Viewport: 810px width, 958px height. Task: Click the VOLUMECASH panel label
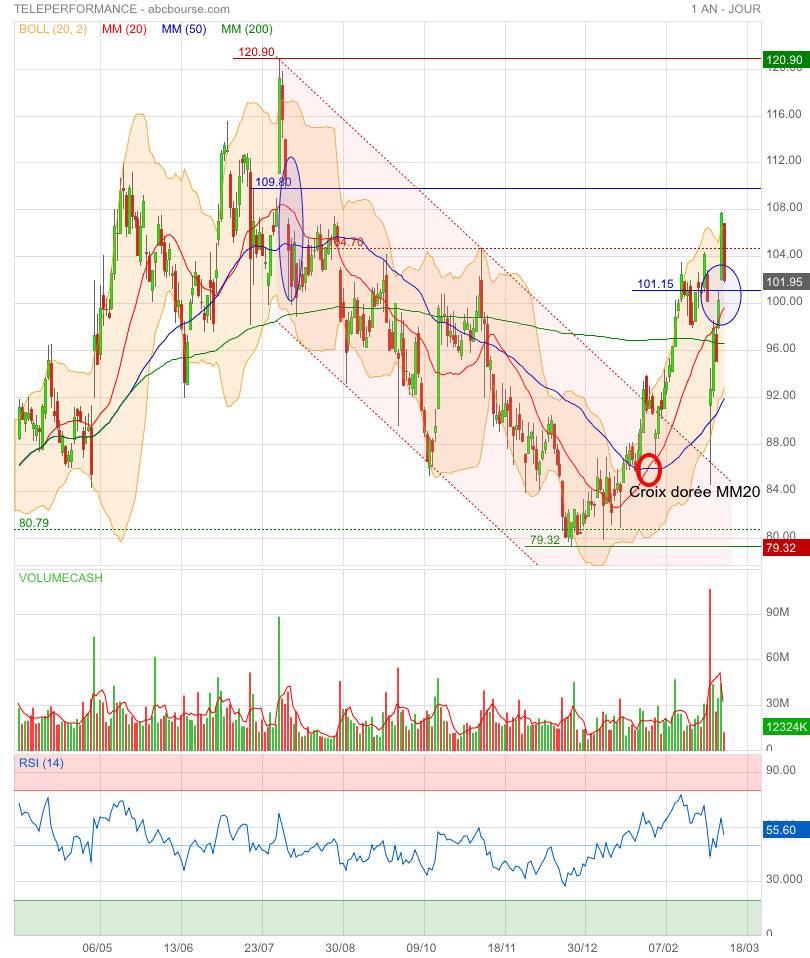tap(60, 578)
